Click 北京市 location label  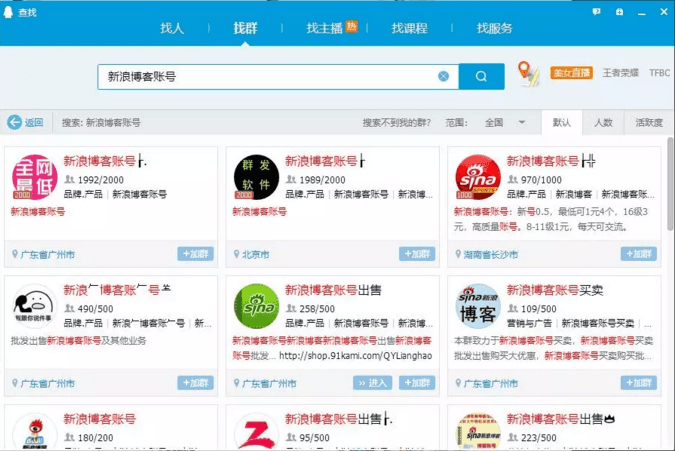click(x=256, y=254)
